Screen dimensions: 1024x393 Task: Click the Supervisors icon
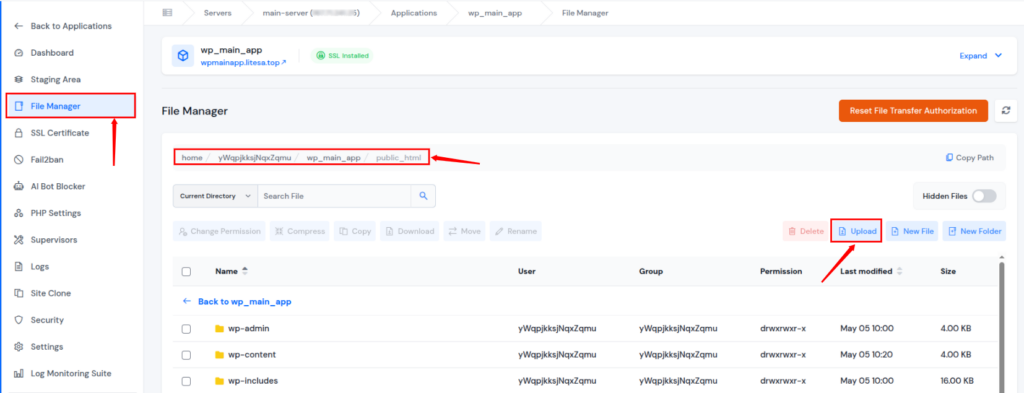[18, 240]
